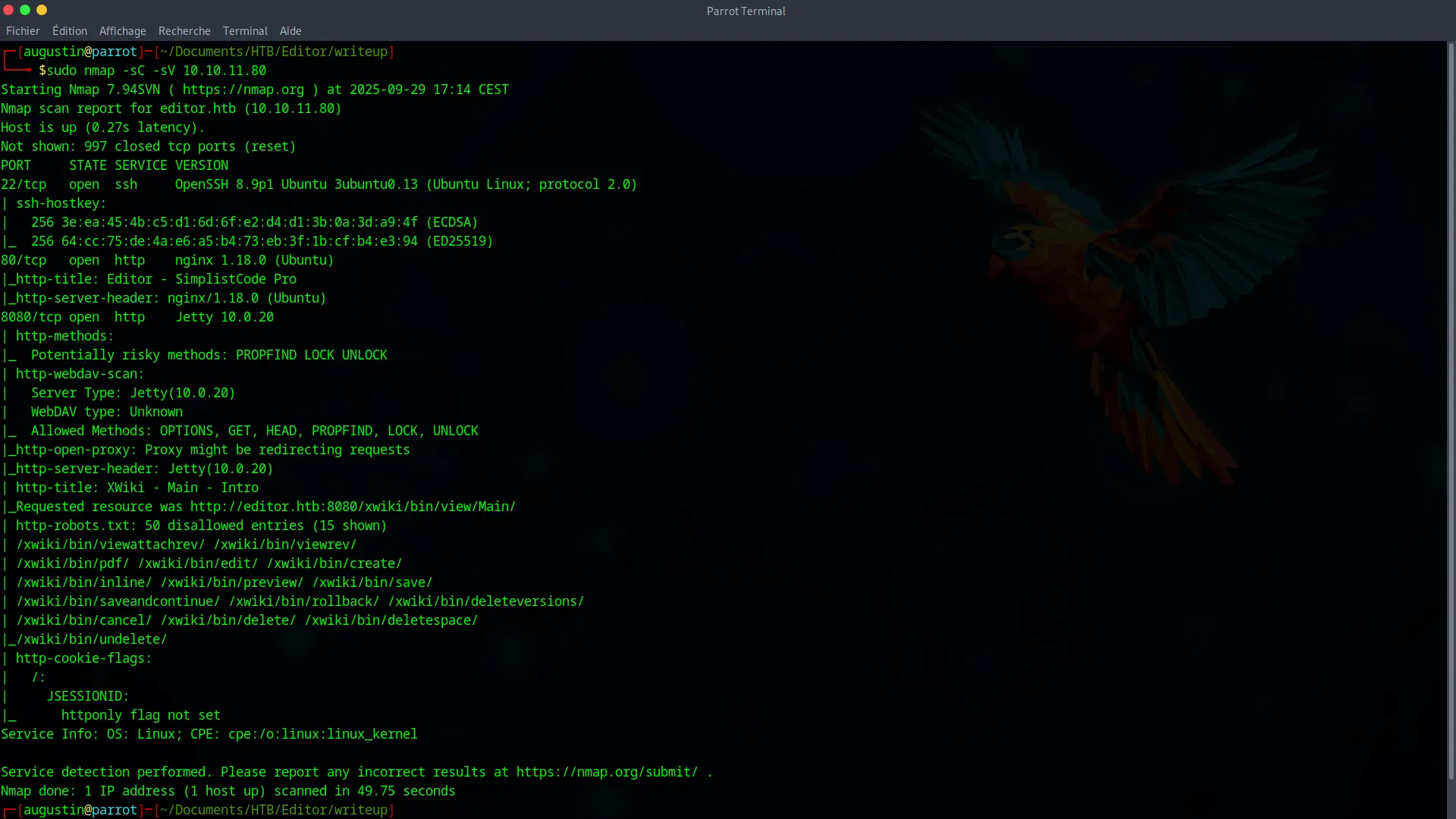The image size is (1456, 819).
Task: Open the Affichage menu
Action: [x=122, y=31]
